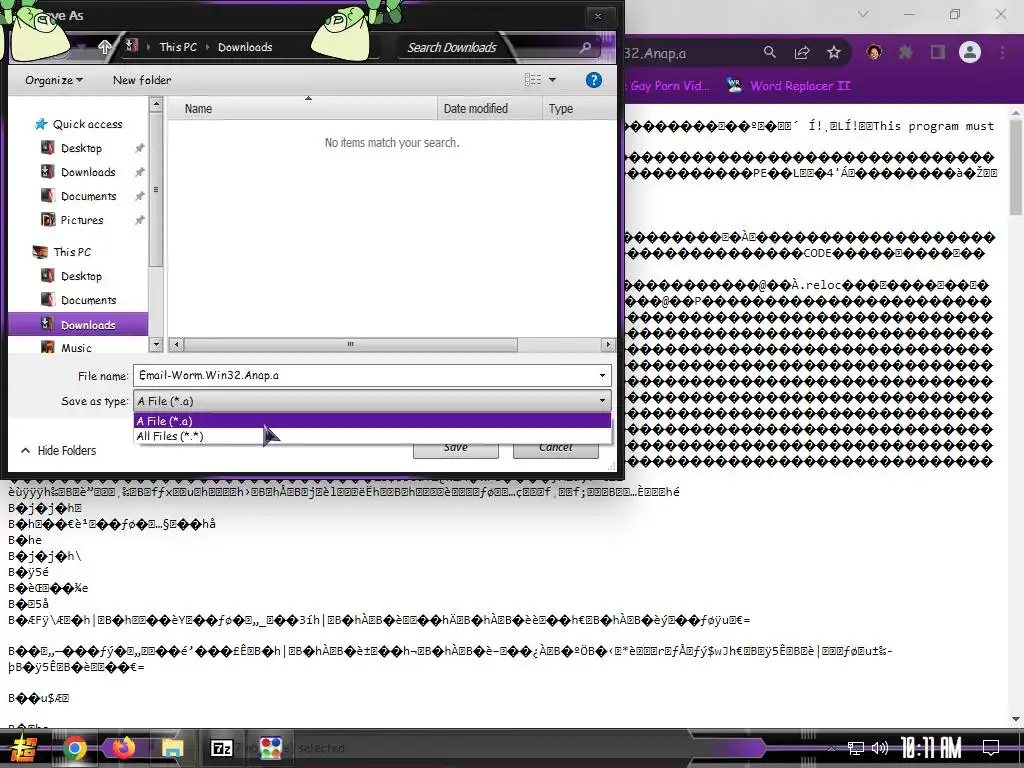Screen dimensions: 1024x768
Task: Click the Start button on taskbar
Action: click(x=24, y=748)
